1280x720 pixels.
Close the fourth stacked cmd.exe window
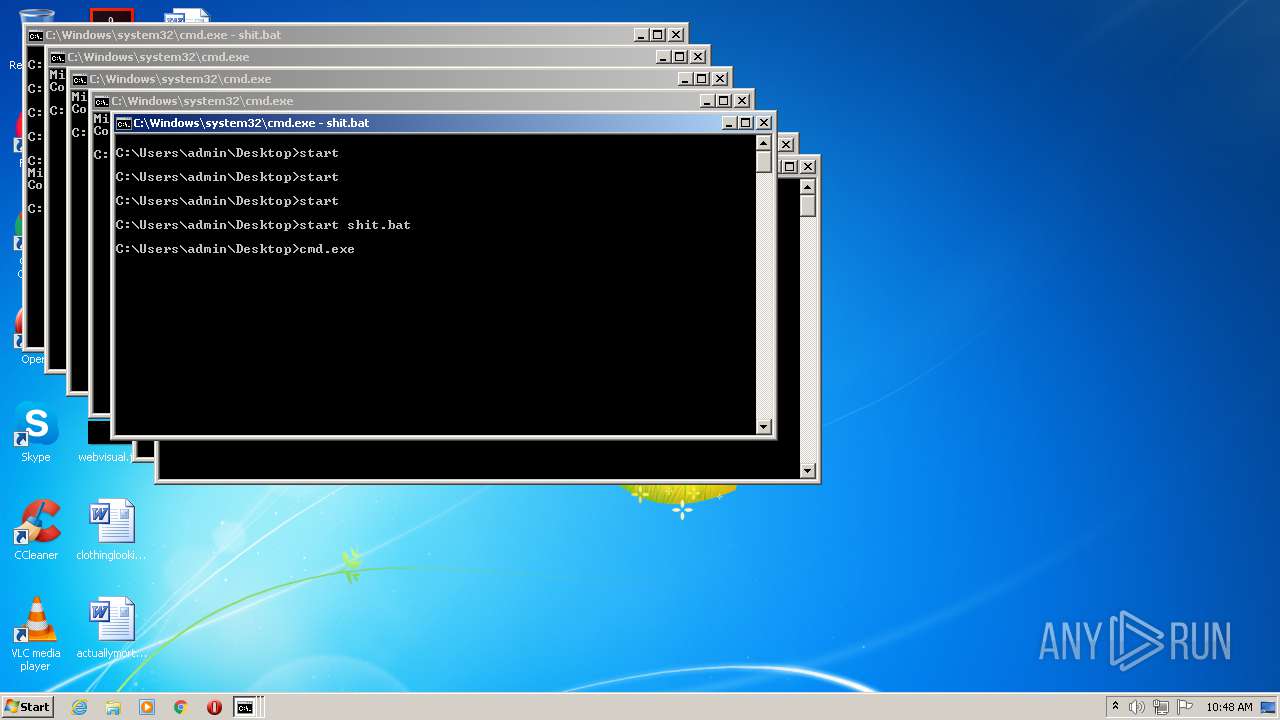coord(742,101)
